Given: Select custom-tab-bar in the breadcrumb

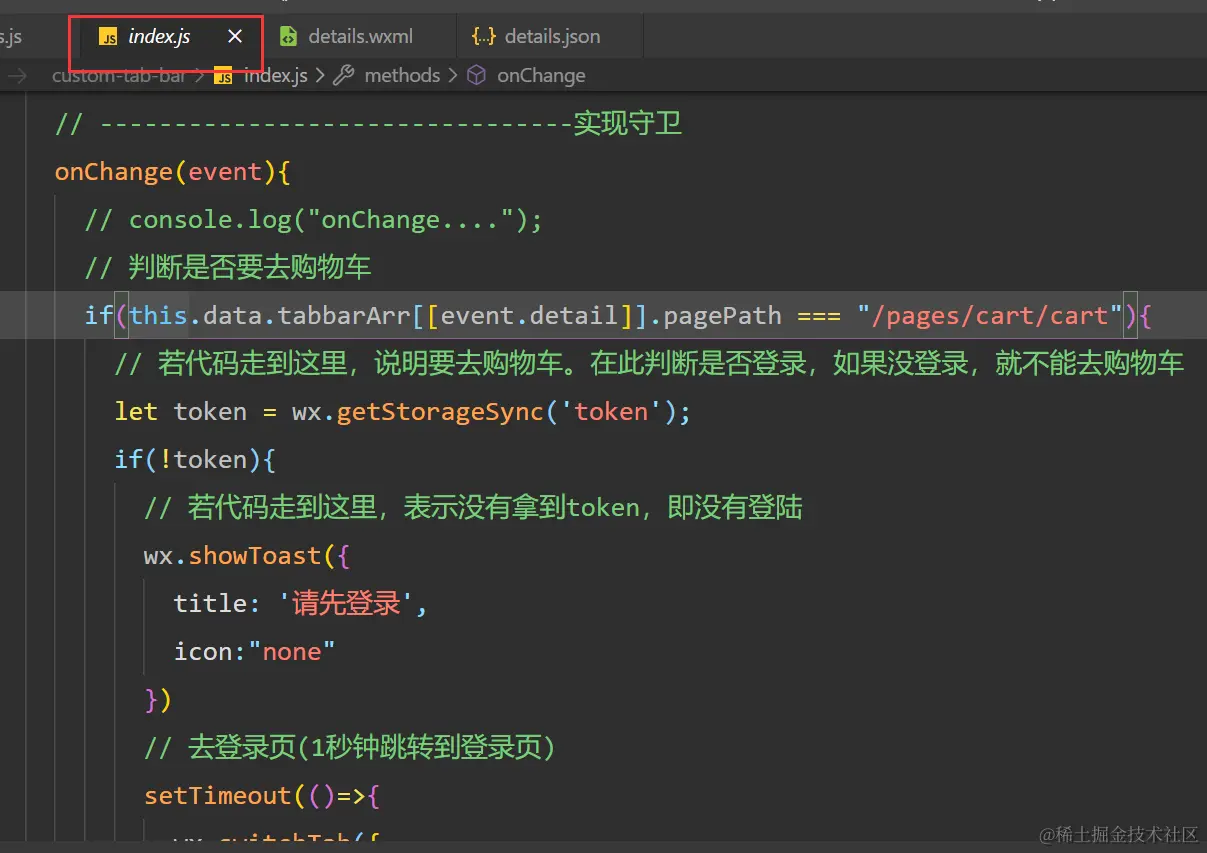Looking at the screenshot, I should coord(119,75).
